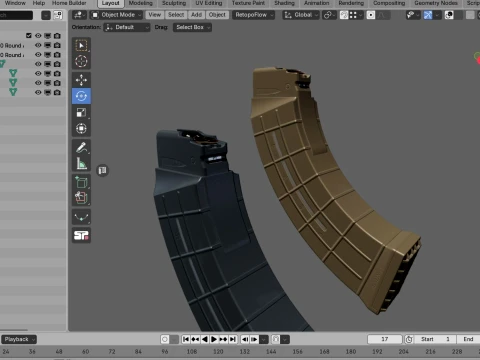Click the toolbar icon below Add Cube

click(81, 198)
